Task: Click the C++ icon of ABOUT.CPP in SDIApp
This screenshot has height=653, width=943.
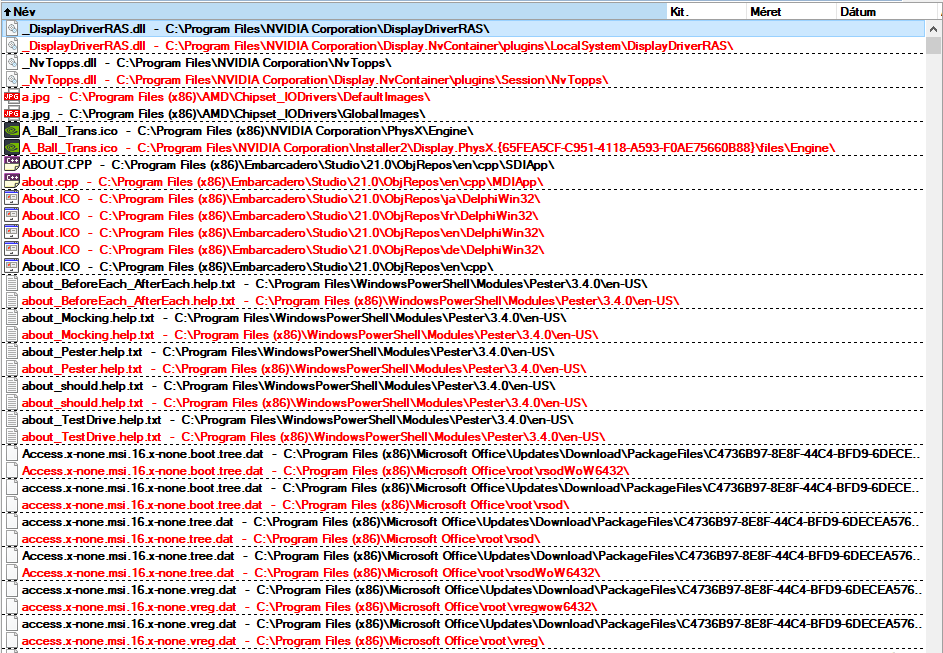Action: (x=11, y=164)
